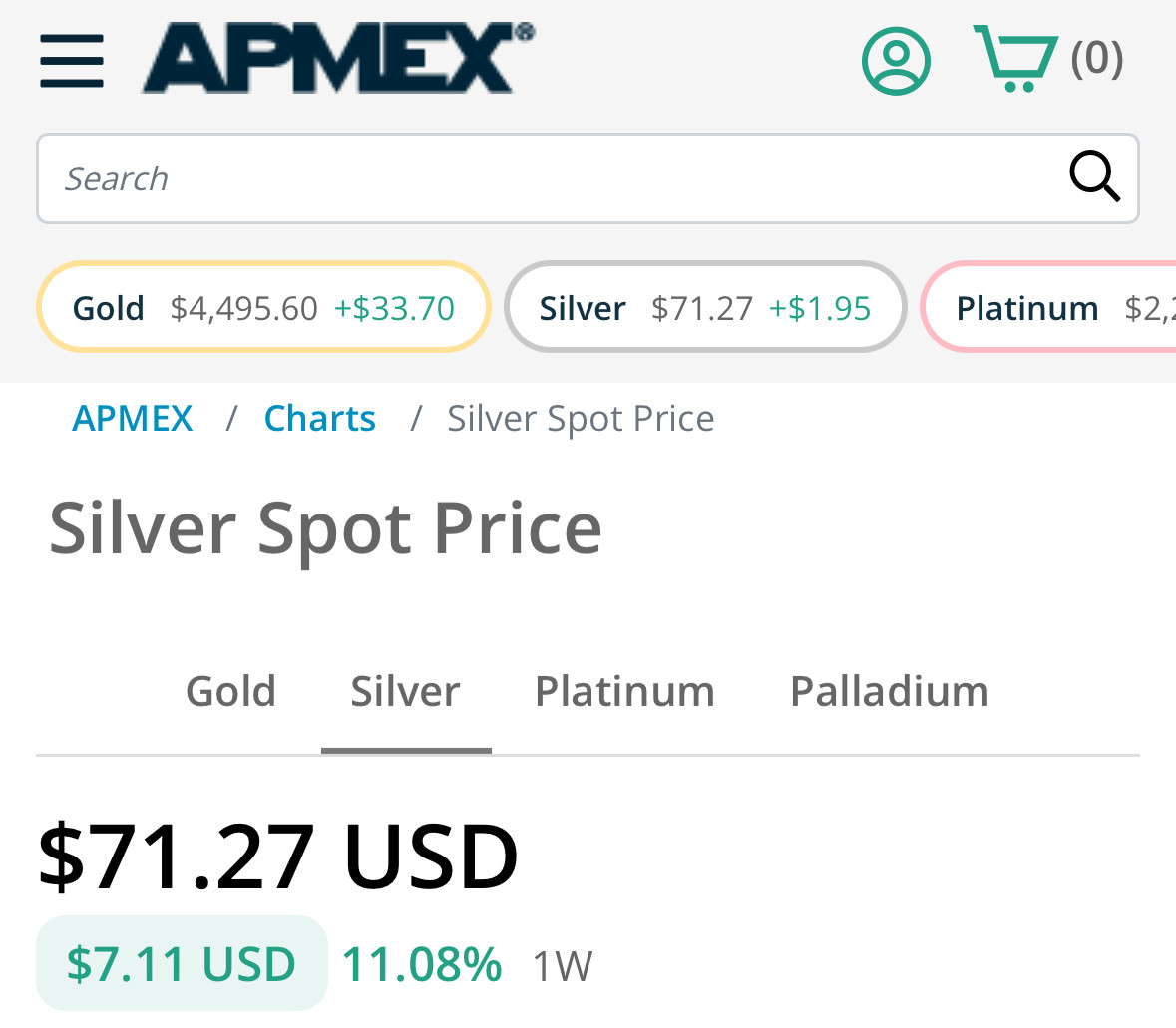
Task: Focus the Search text field
Action: point(549,178)
